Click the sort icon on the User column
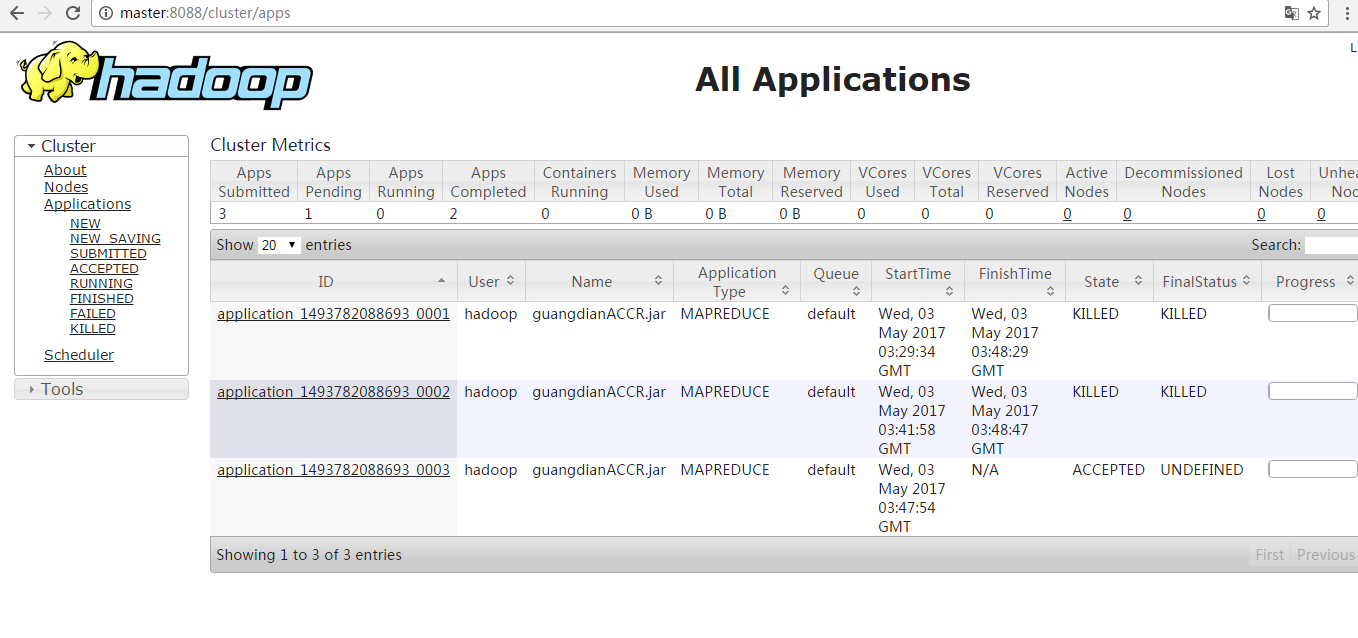This screenshot has height=638, width=1358. [x=512, y=281]
